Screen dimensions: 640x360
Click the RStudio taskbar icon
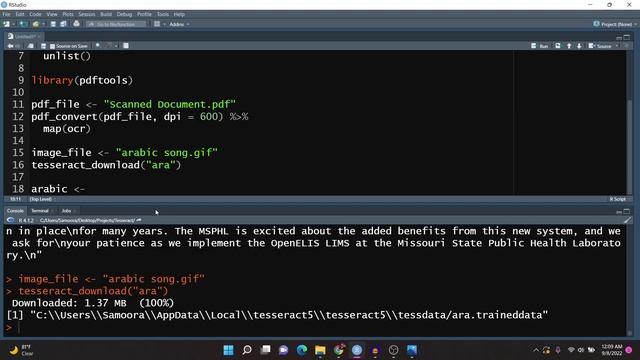[x=357, y=350]
